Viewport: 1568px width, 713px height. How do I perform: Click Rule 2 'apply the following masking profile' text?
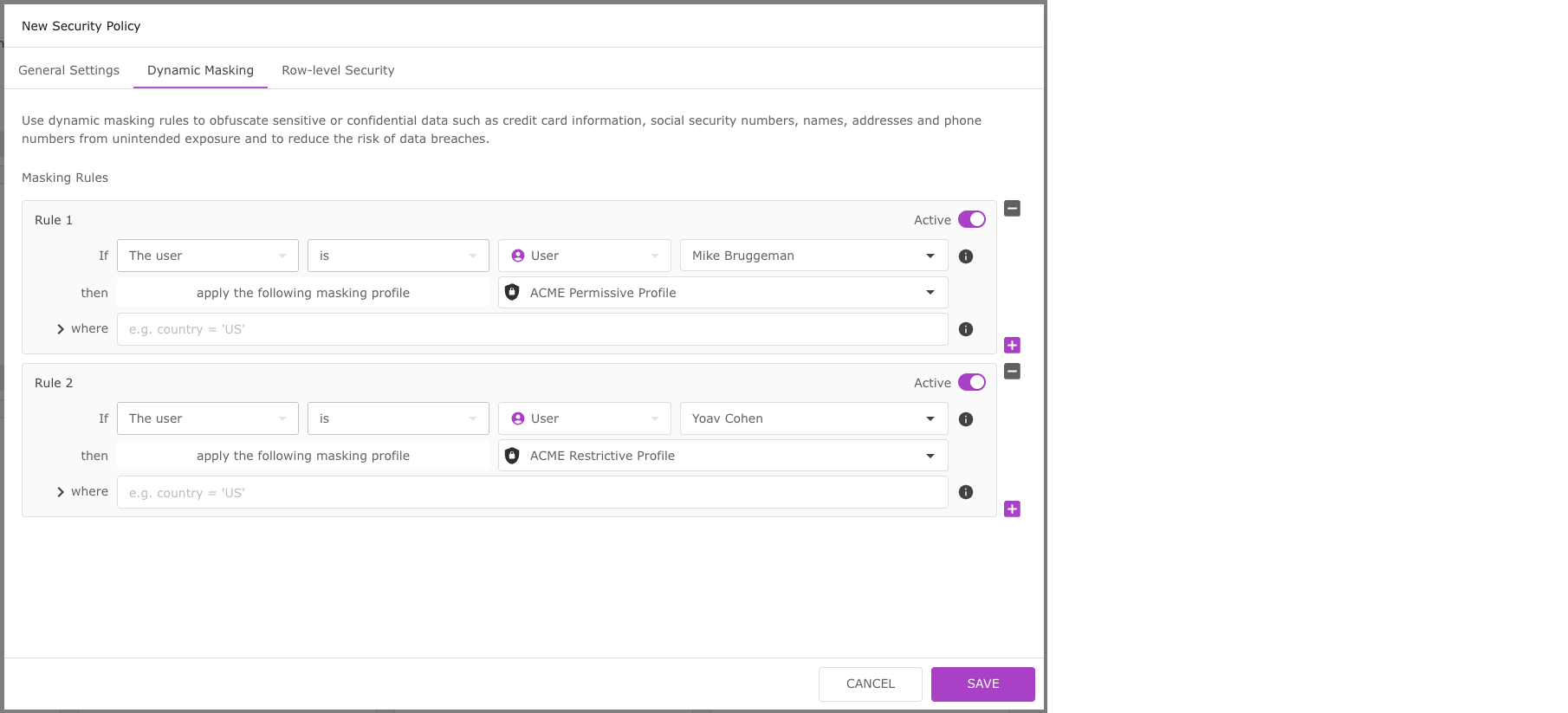tap(303, 456)
